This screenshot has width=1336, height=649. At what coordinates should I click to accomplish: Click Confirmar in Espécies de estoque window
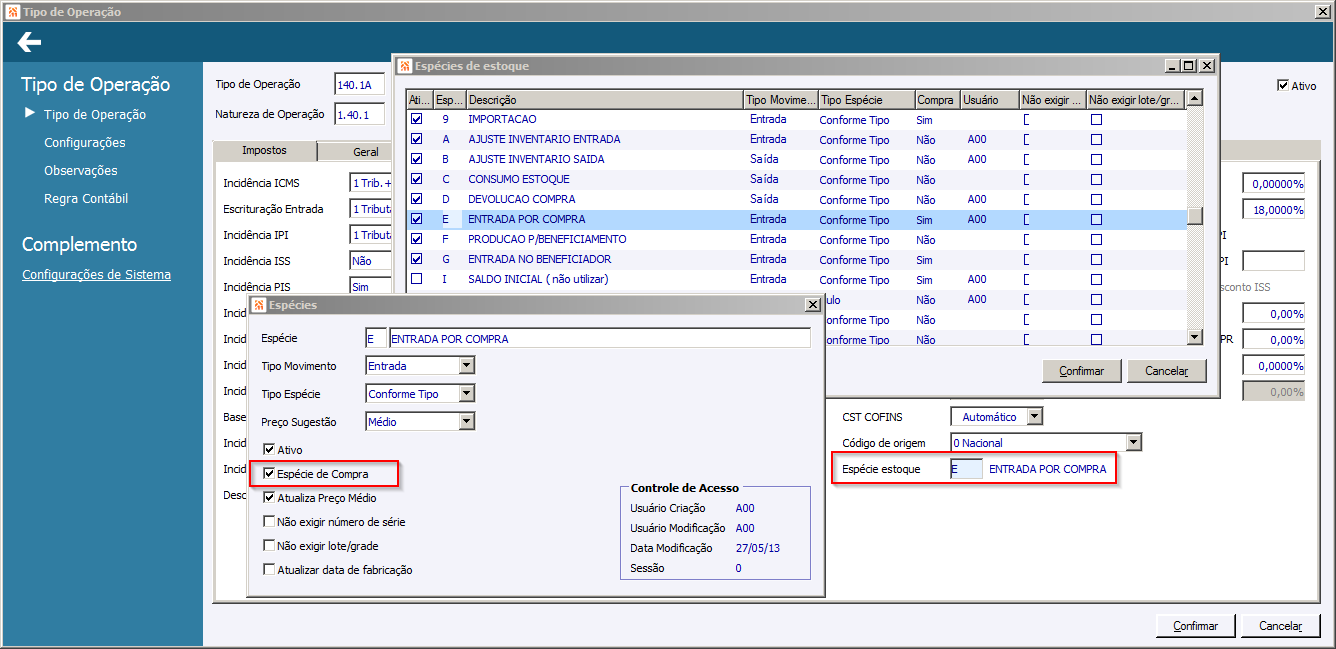coord(1081,371)
